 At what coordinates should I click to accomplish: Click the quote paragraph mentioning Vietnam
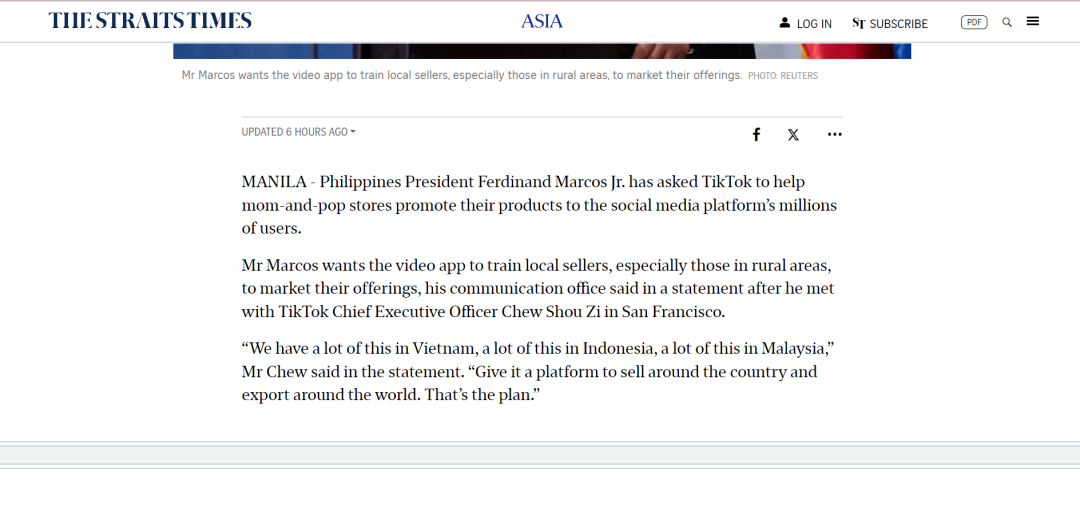click(539, 372)
